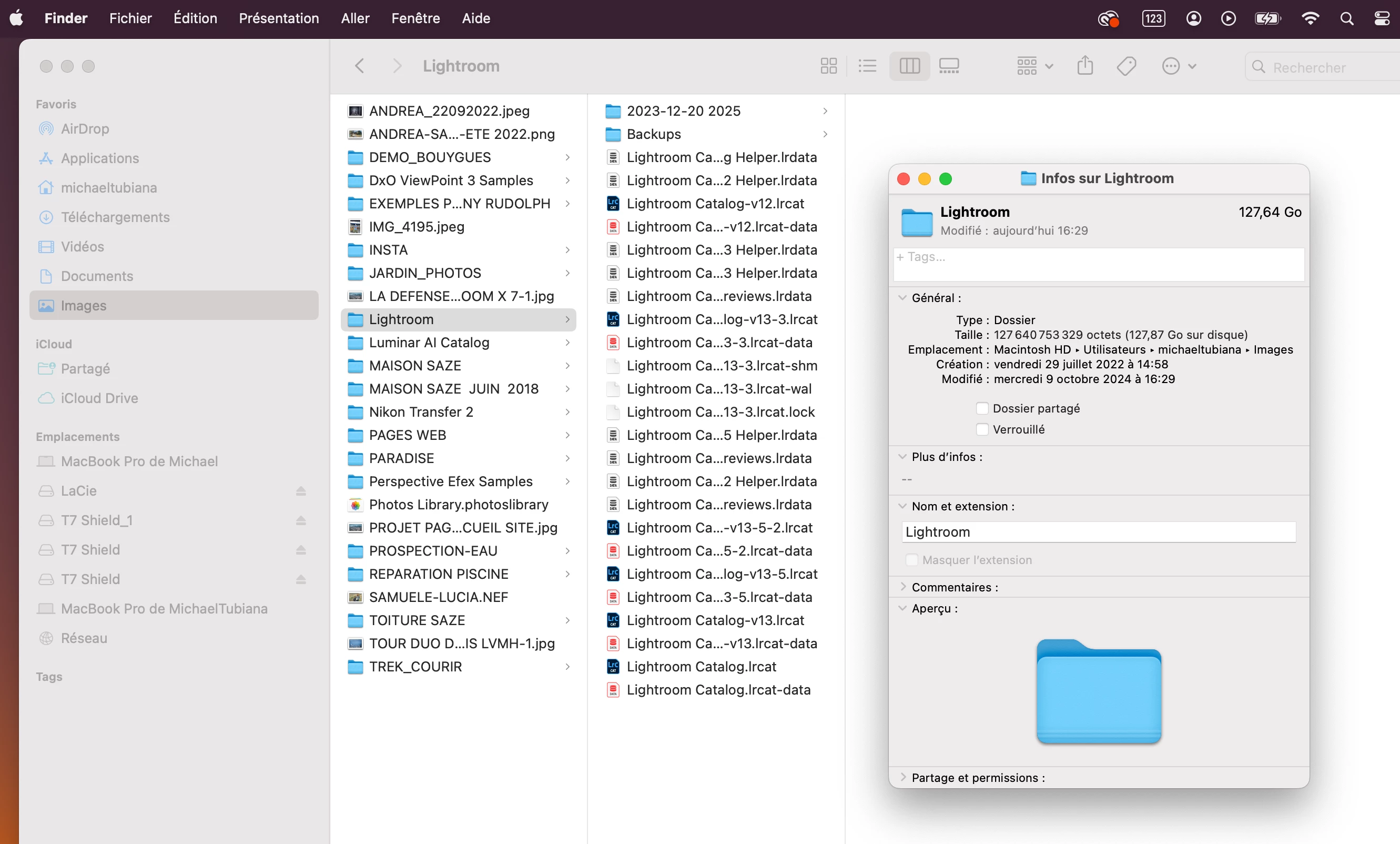Open Téléchargements in the sidebar

(x=115, y=217)
